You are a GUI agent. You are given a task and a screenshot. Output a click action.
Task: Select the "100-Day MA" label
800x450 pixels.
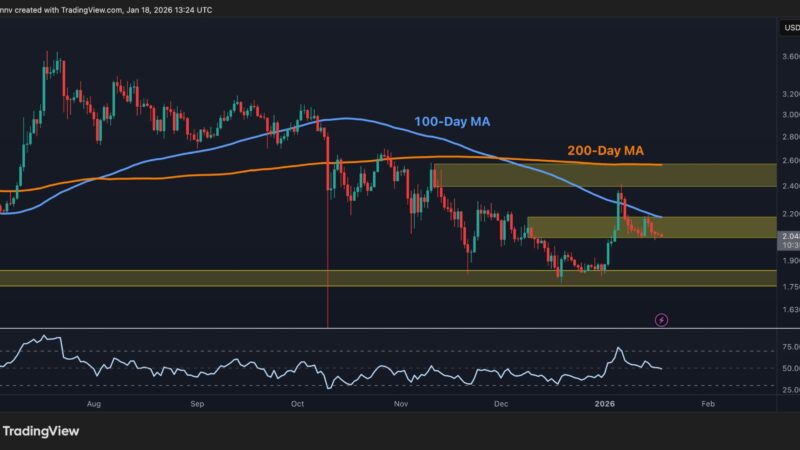[452, 122]
